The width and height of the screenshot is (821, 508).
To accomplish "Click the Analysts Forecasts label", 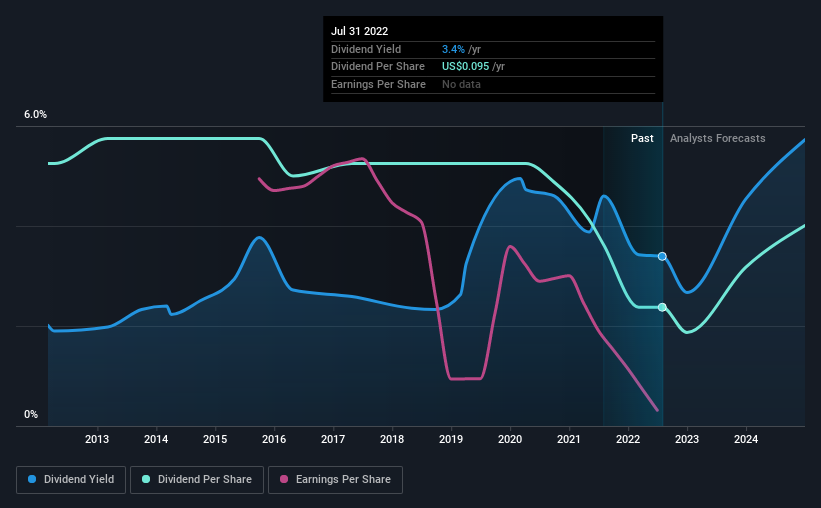I will (717, 138).
